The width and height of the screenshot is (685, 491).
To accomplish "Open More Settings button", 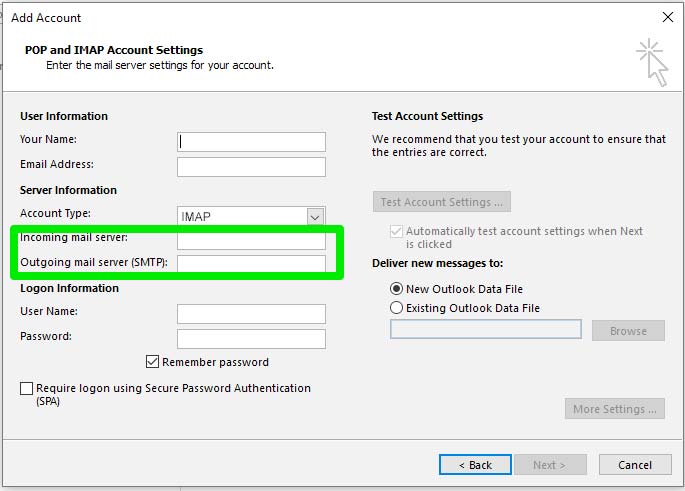I will (615, 408).
